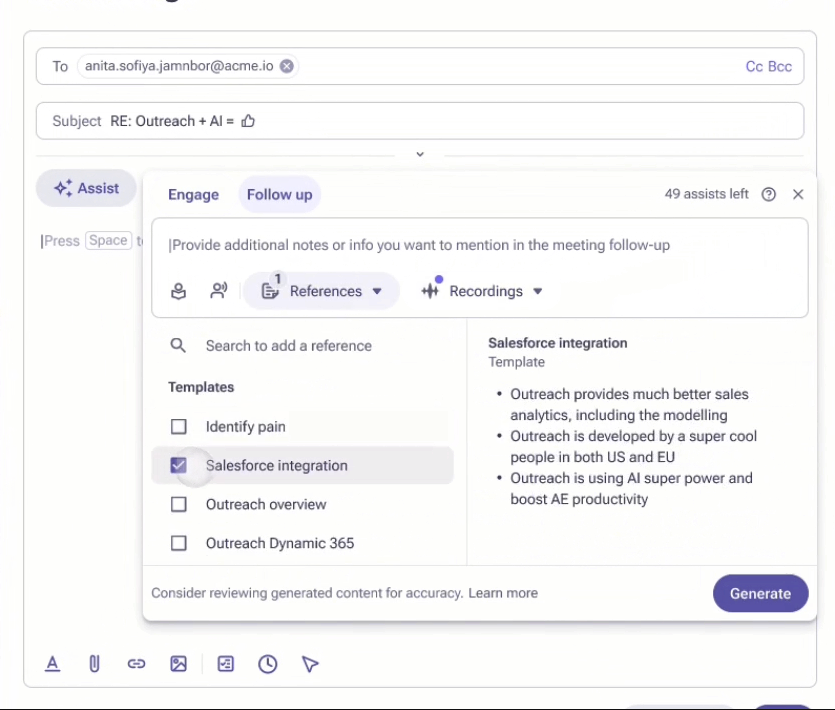Schedule send with clock icon
Image resolution: width=835 pixels, height=710 pixels.
pyautogui.click(x=267, y=664)
